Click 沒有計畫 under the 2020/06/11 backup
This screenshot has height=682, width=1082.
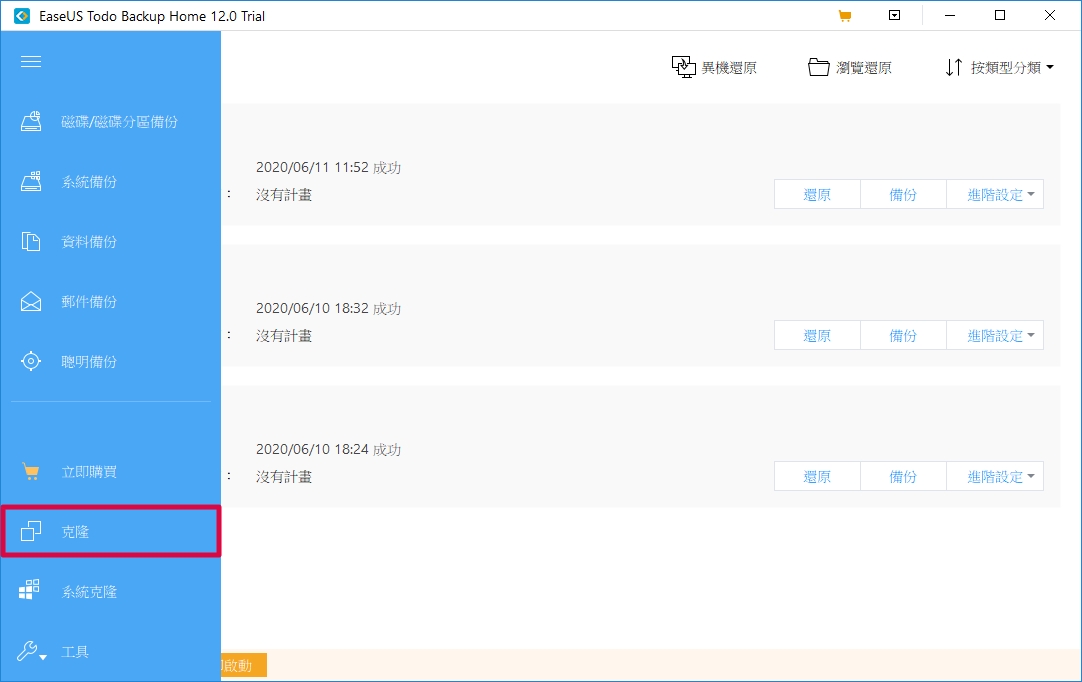[x=284, y=195]
